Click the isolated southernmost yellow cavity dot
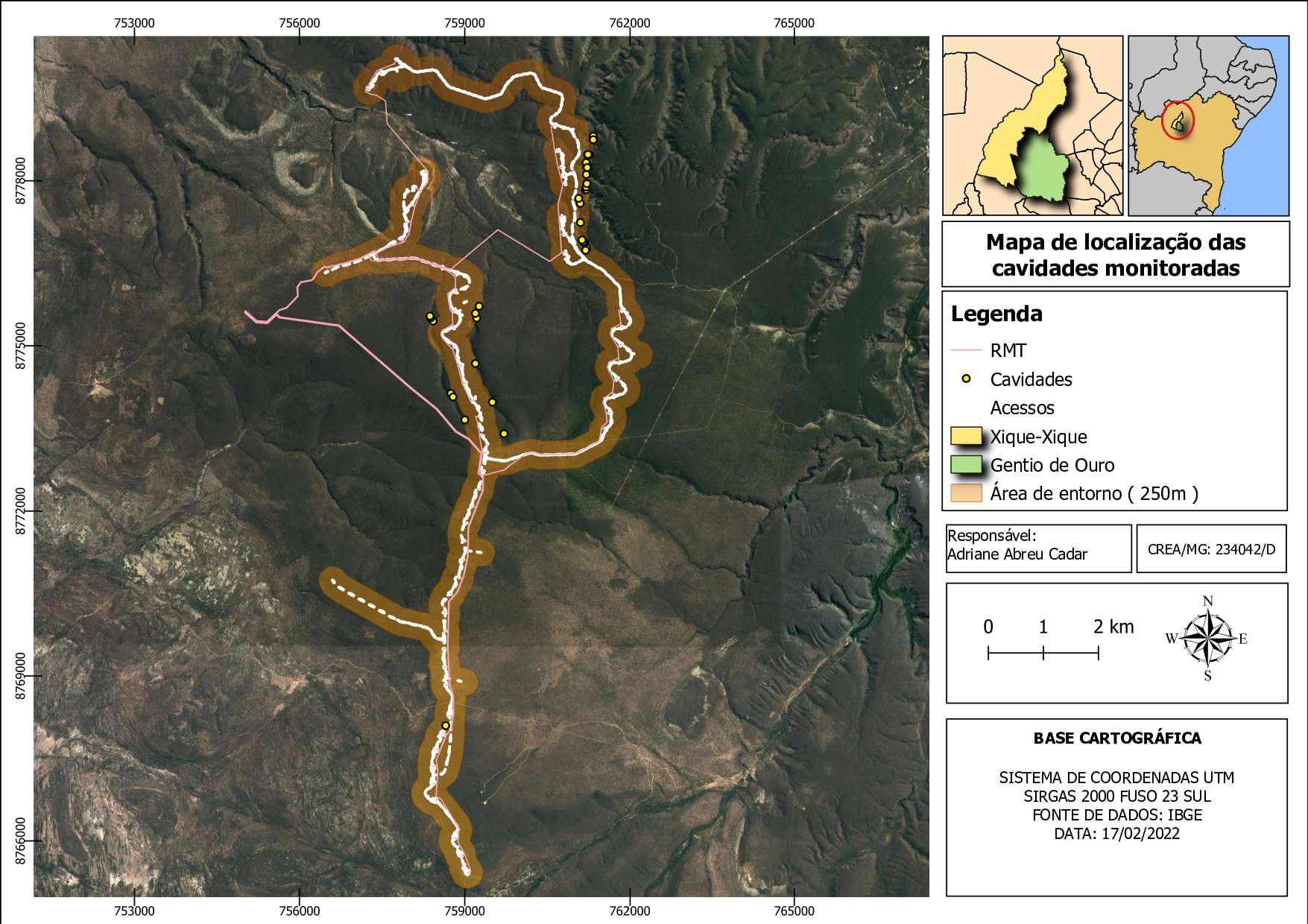This screenshot has height=924, width=1308. [x=446, y=726]
